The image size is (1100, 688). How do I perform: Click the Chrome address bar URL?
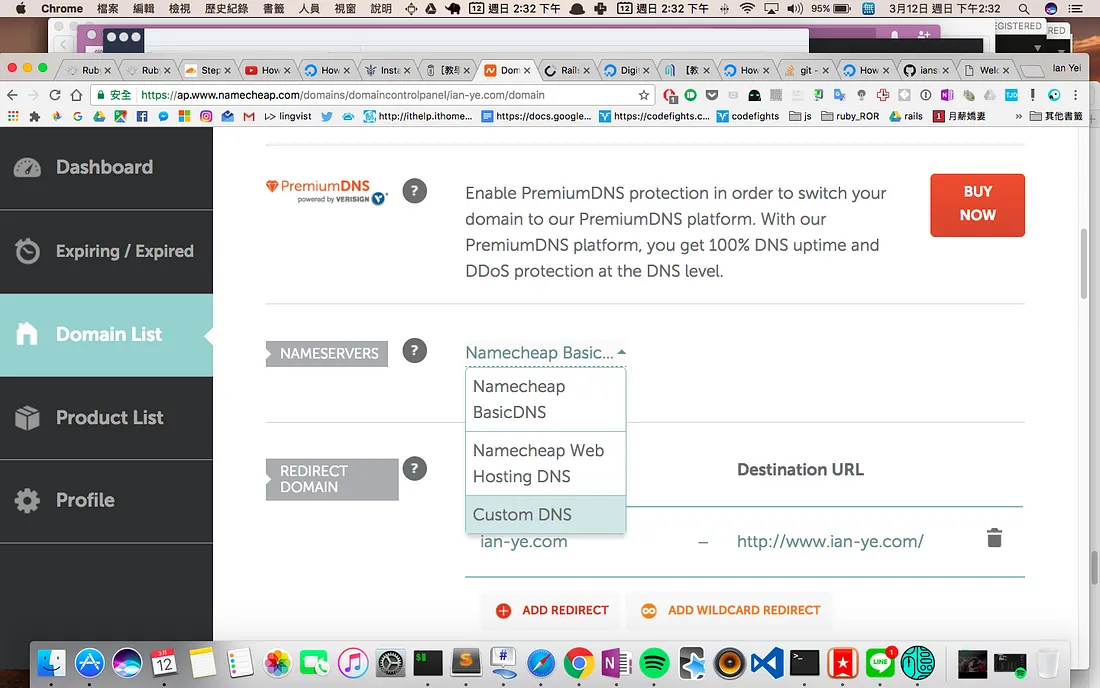(342, 95)
